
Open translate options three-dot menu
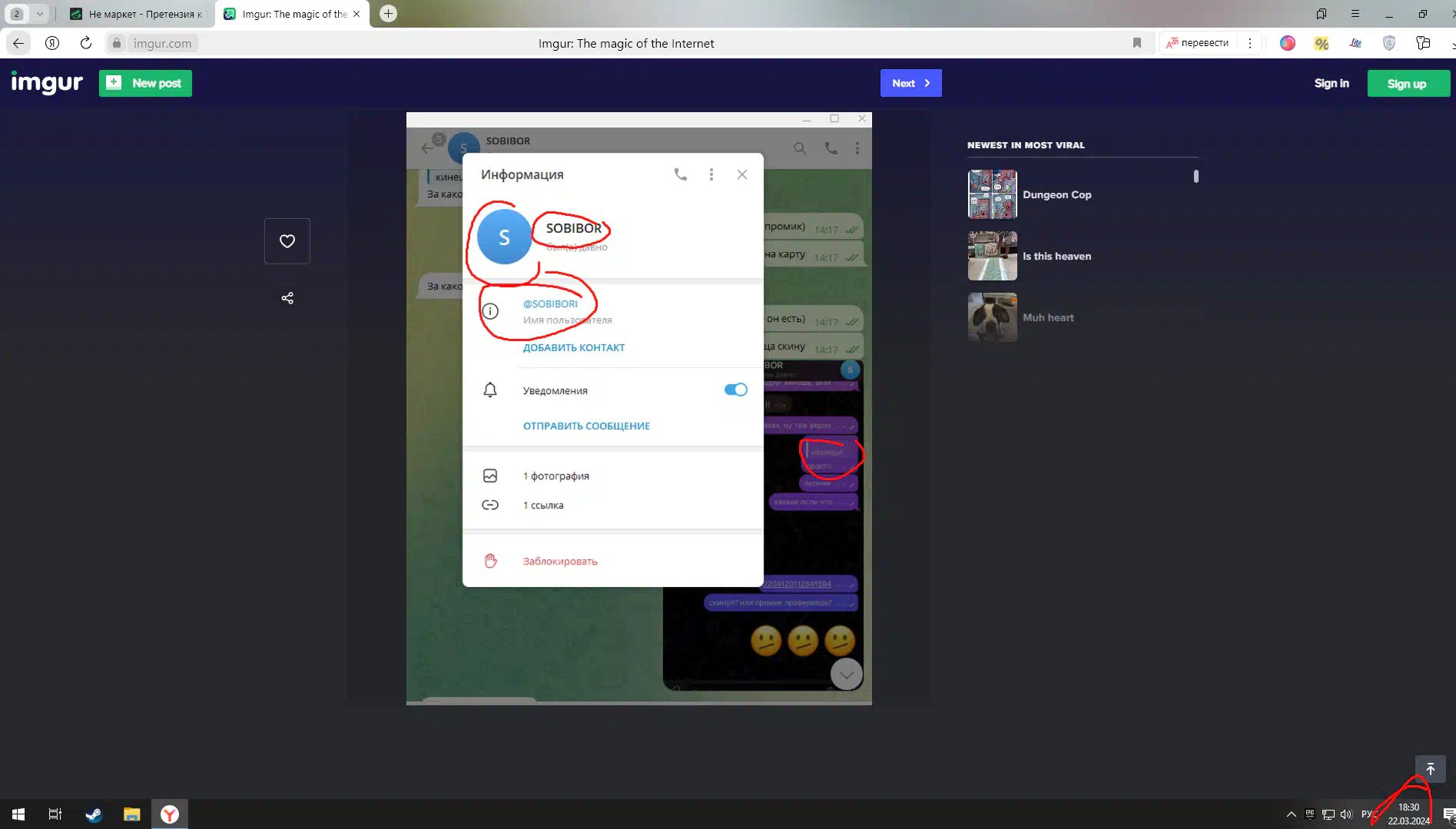pos(1250,43)
